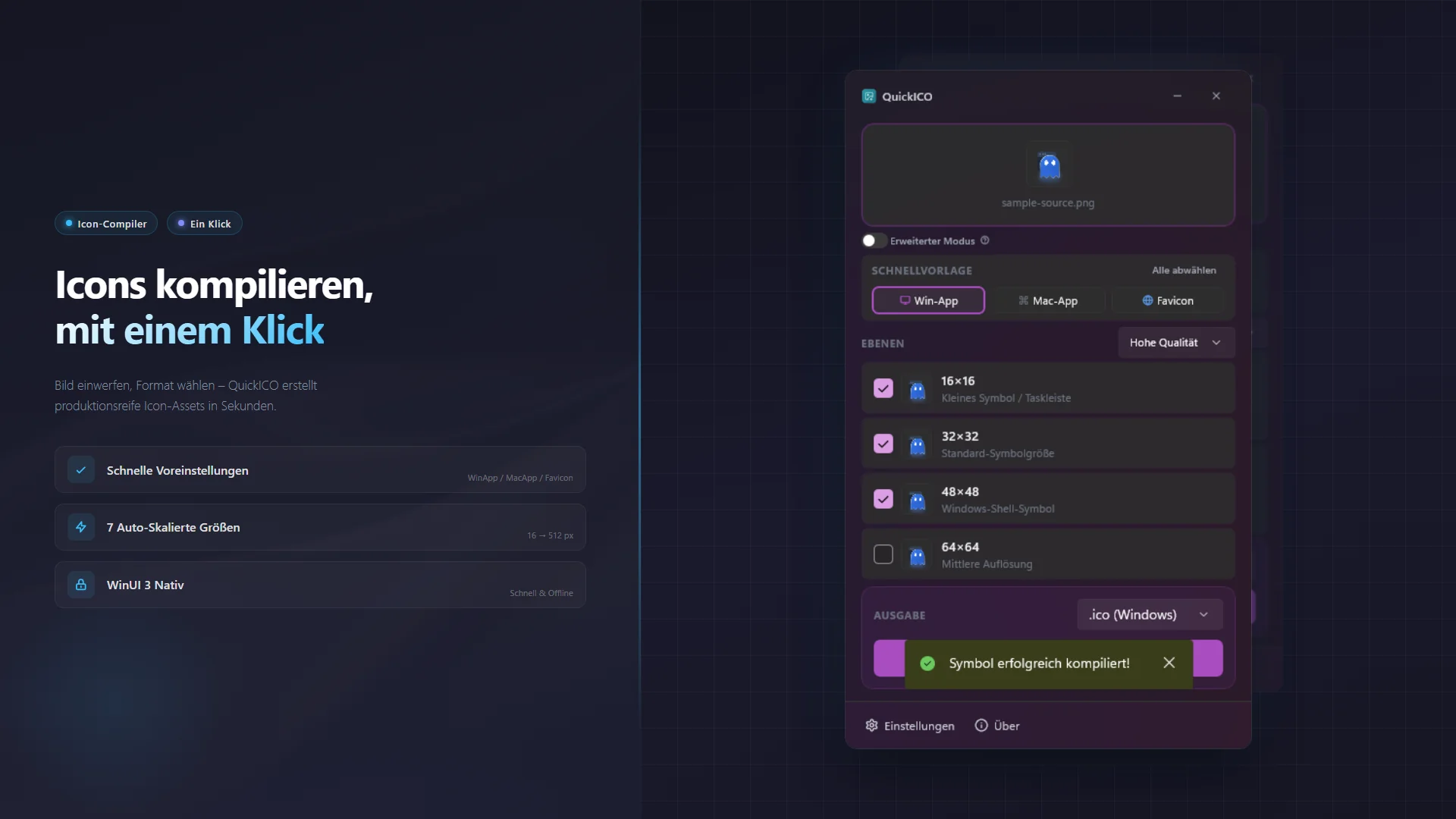Image resolution: width=1456 pixels, height=819 pixels.
Task: Click the 64×64 ghost layer thumbnail
Action: pos(918,556)
